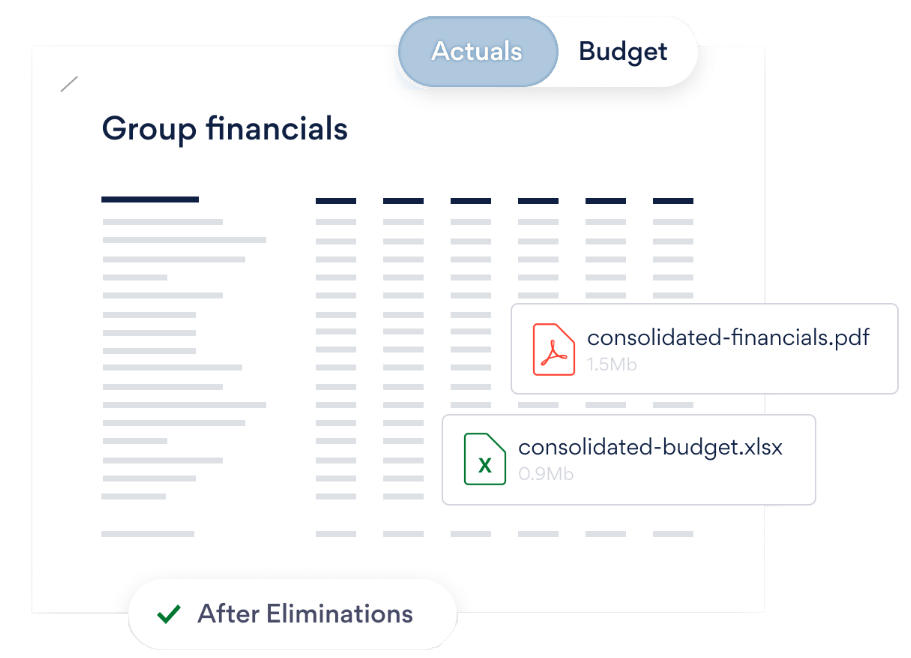Click the small diagonal line icon on the card

tap(69, 84)
